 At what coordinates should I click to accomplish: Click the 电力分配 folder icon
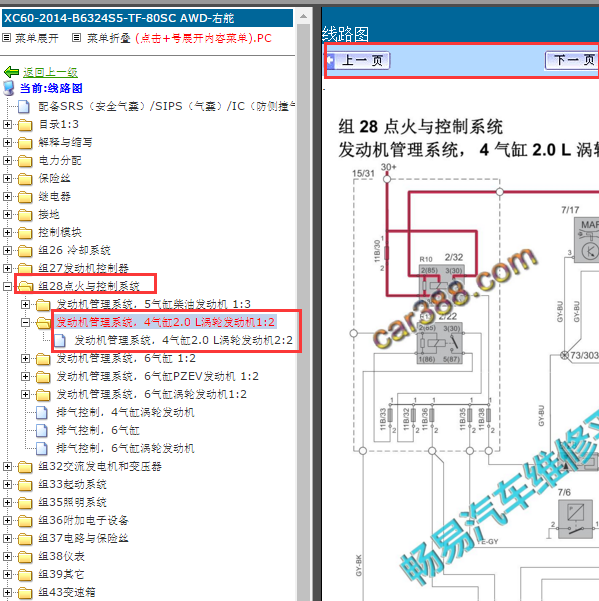[x=25, y=161]
